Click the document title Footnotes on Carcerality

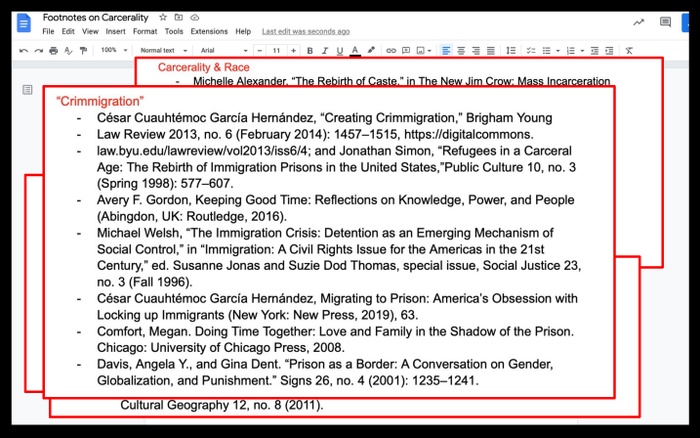(96, 17)
